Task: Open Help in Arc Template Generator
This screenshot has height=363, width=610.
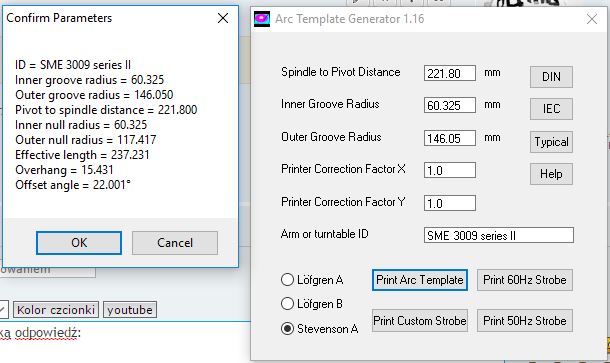Action: point(551,174)
